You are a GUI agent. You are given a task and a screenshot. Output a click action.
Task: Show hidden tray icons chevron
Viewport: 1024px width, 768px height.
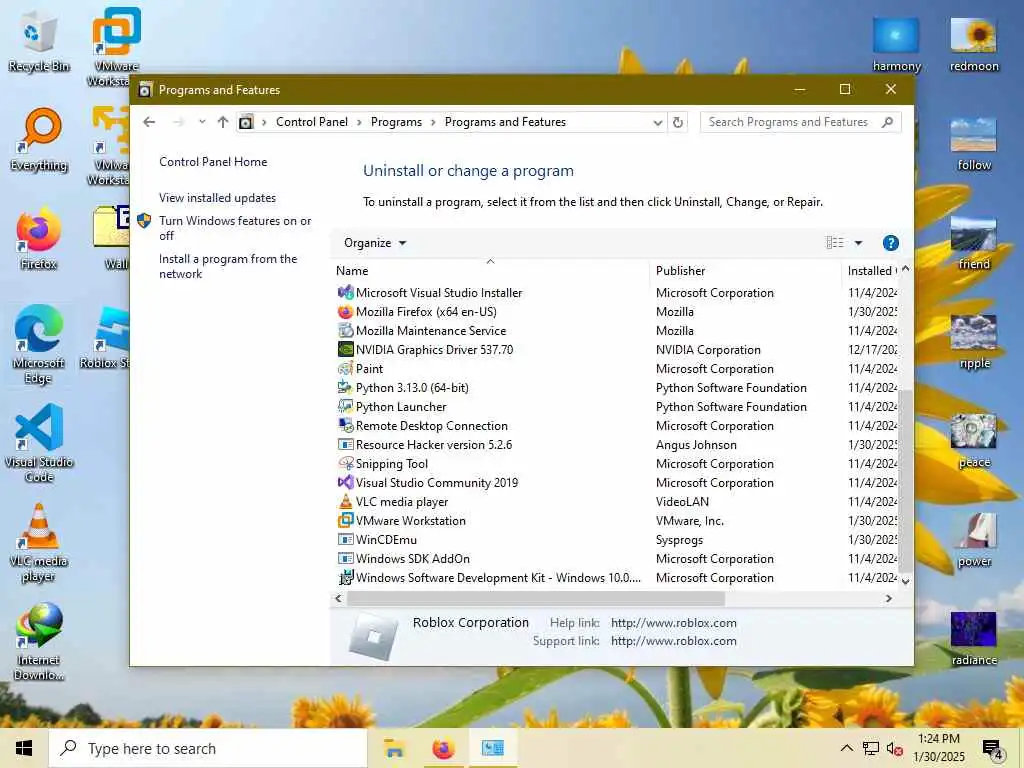coord(846,748)
